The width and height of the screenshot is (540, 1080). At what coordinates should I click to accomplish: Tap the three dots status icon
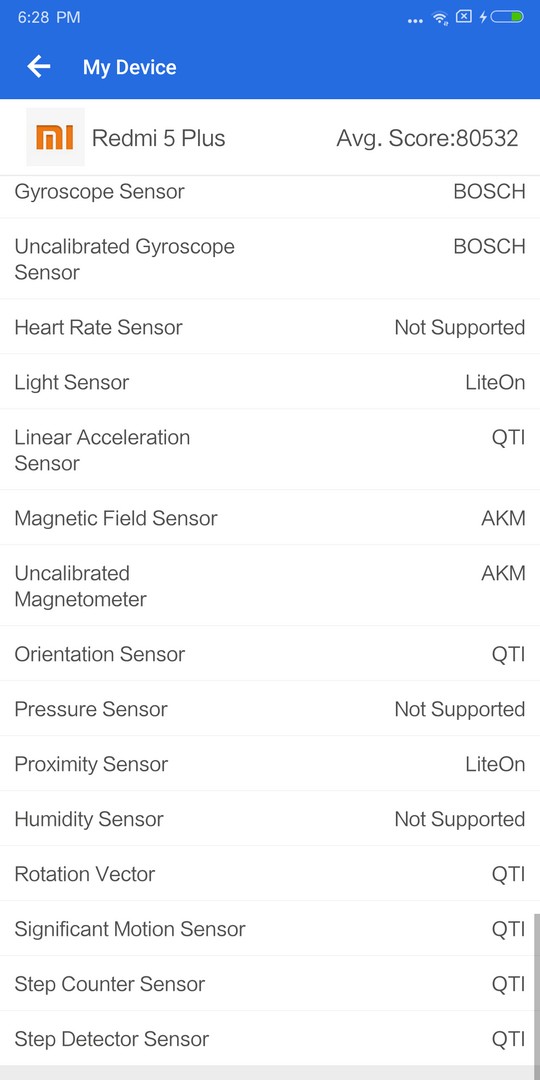point(415,21)
